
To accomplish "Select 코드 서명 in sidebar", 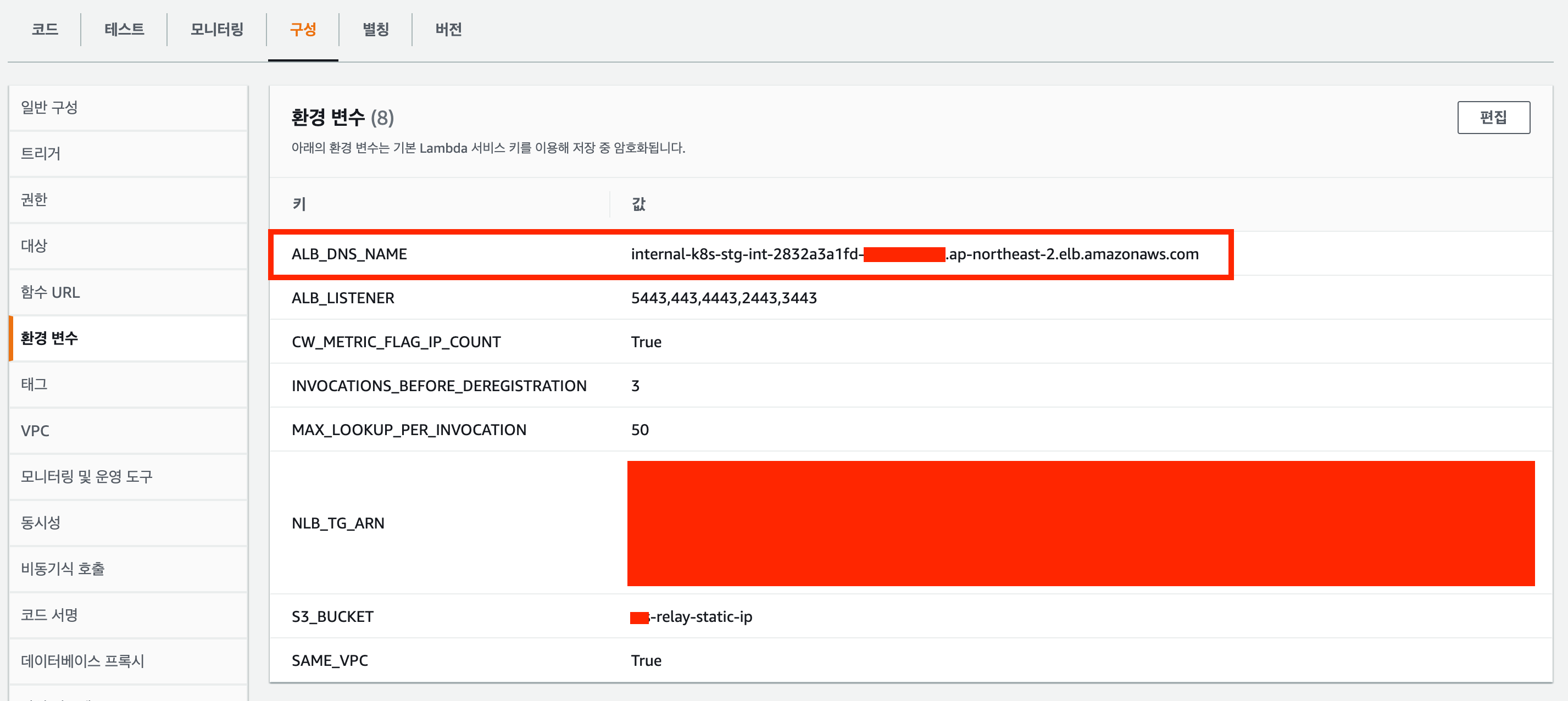I will (x=49, y=615).
